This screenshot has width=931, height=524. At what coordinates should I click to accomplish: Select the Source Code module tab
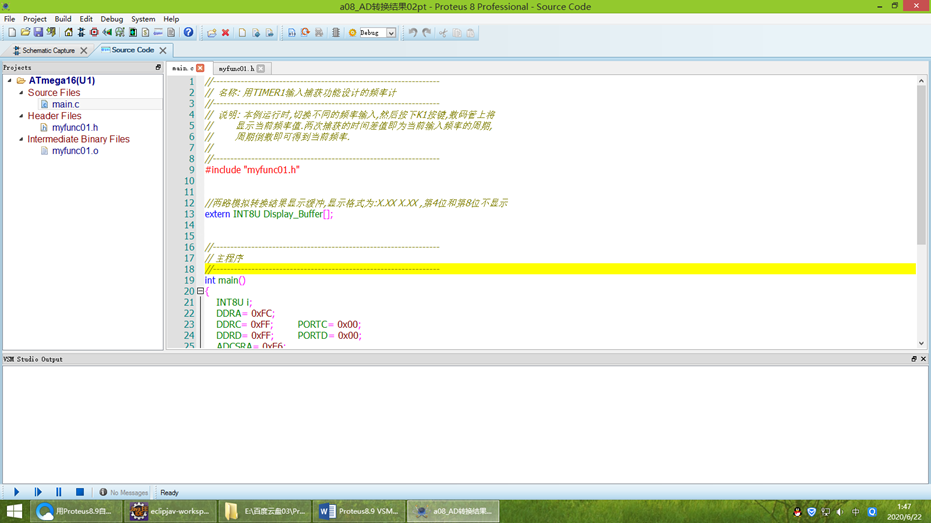point(132,50)
